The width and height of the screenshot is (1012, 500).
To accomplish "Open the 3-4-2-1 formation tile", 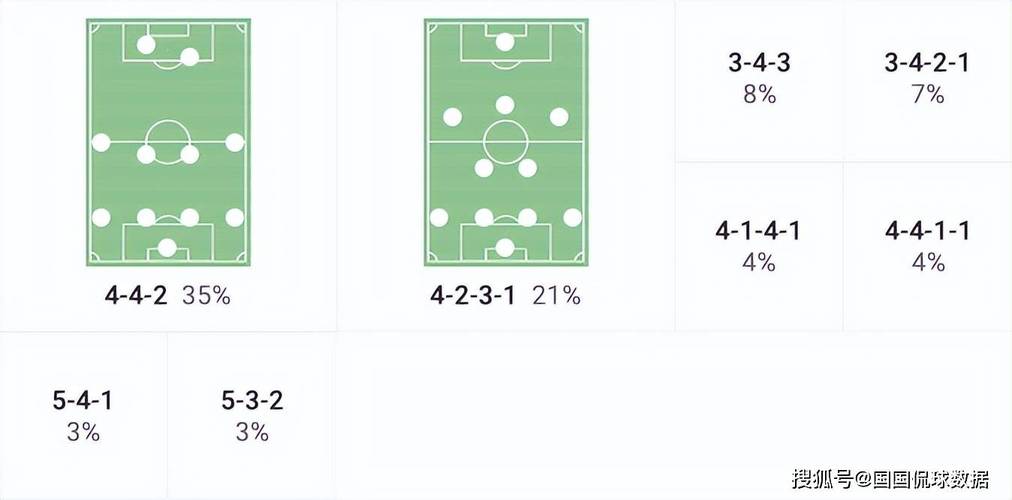I will coord(927,81).
